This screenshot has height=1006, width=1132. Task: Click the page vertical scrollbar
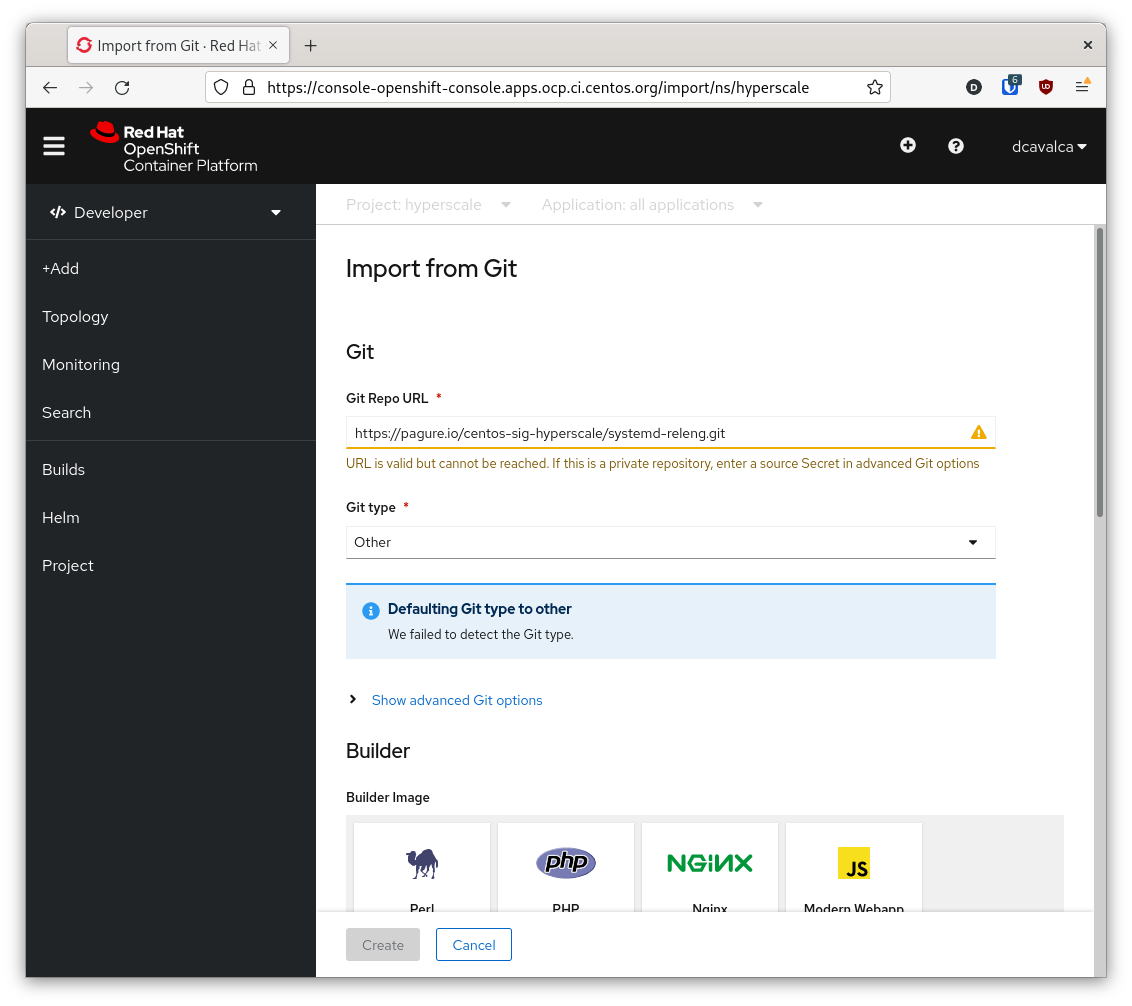coord(1100,372)
